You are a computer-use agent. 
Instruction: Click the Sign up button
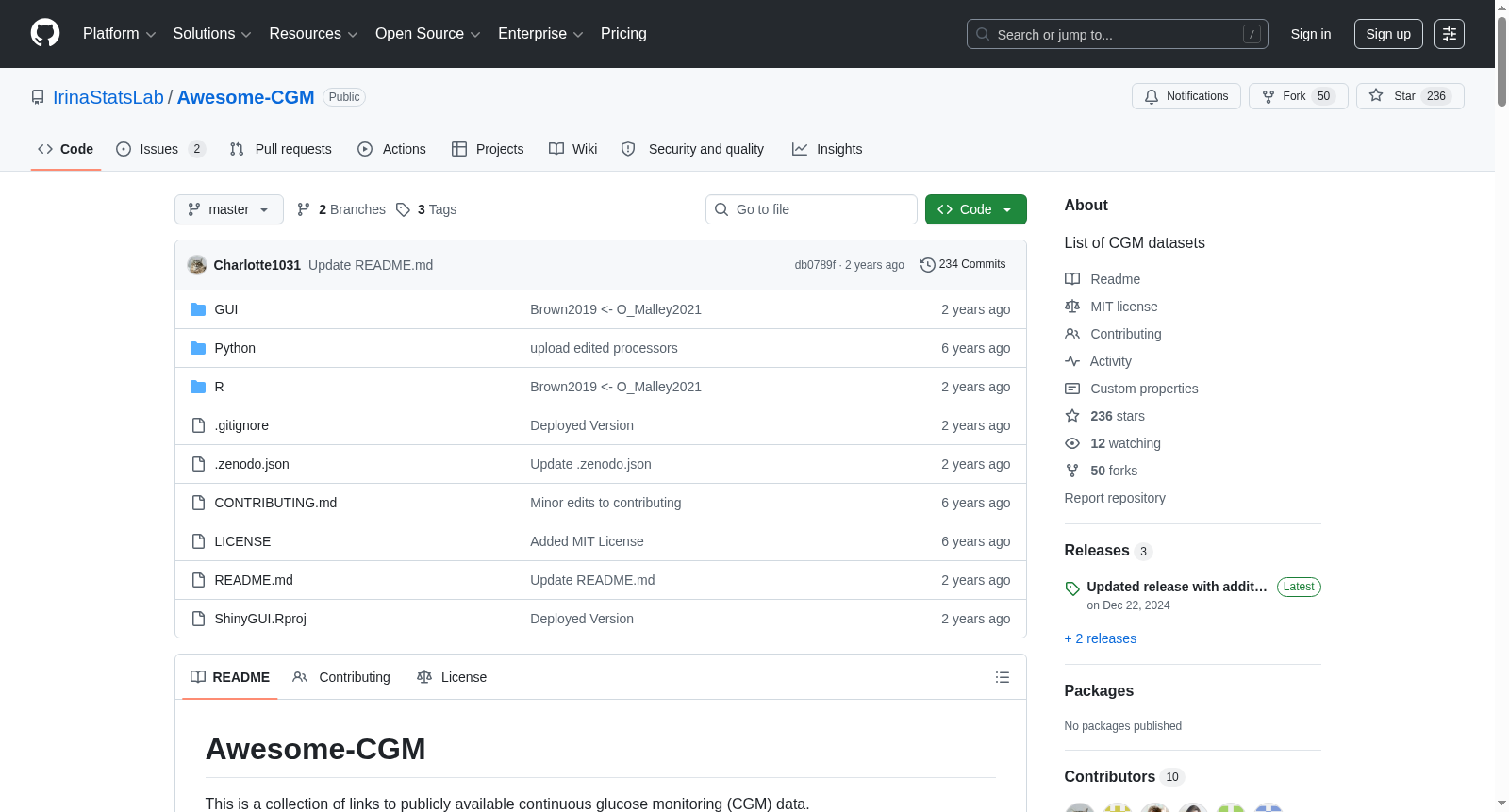point(1388,34)
